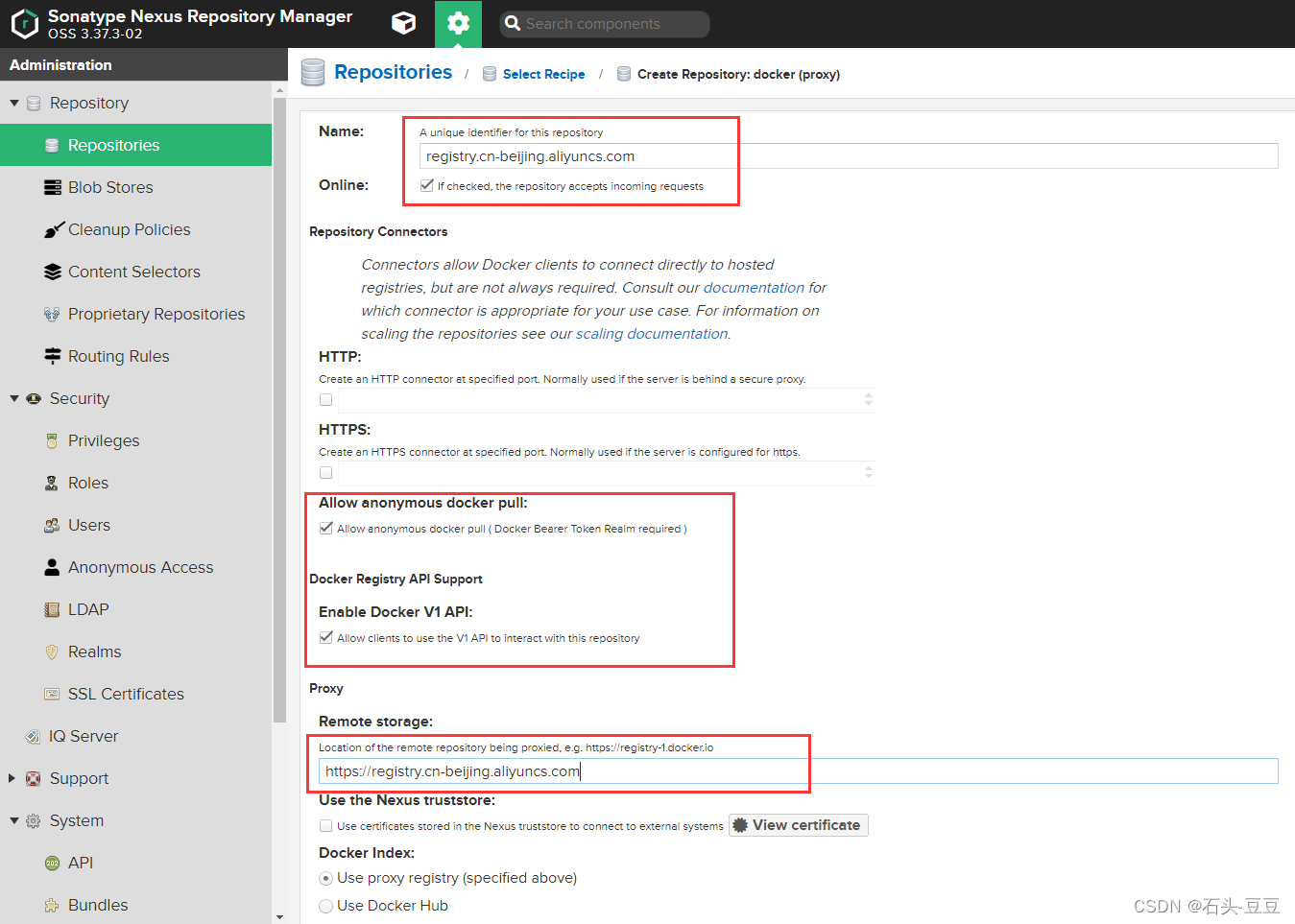
Task: Click the Security category icon
Action: coord(34,398)
